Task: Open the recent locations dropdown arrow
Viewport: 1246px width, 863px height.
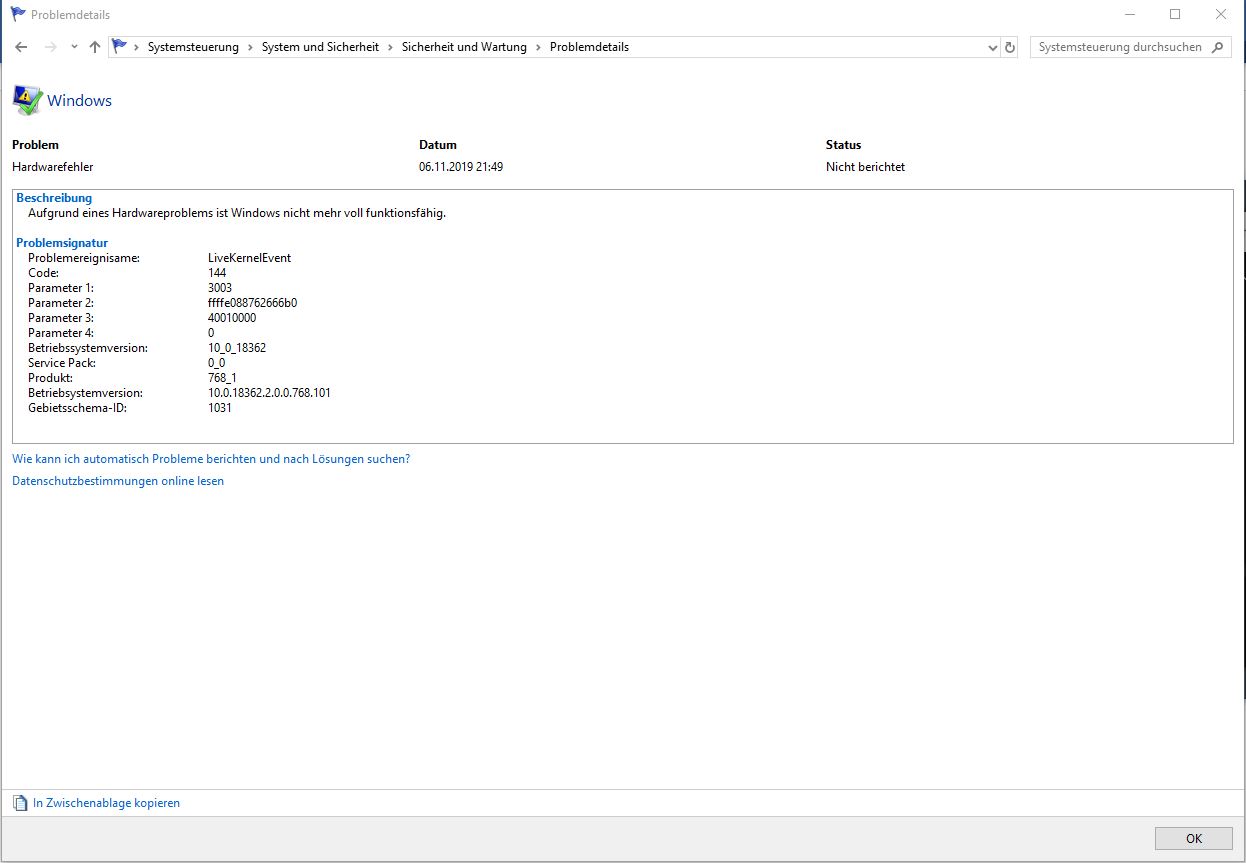Action: coord(73,48)
